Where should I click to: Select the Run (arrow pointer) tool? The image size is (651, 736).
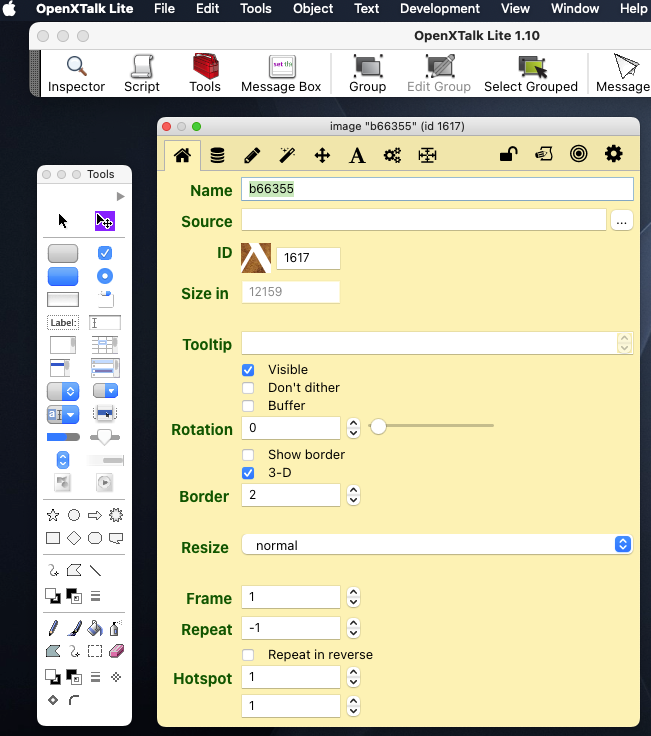point(63,221)
